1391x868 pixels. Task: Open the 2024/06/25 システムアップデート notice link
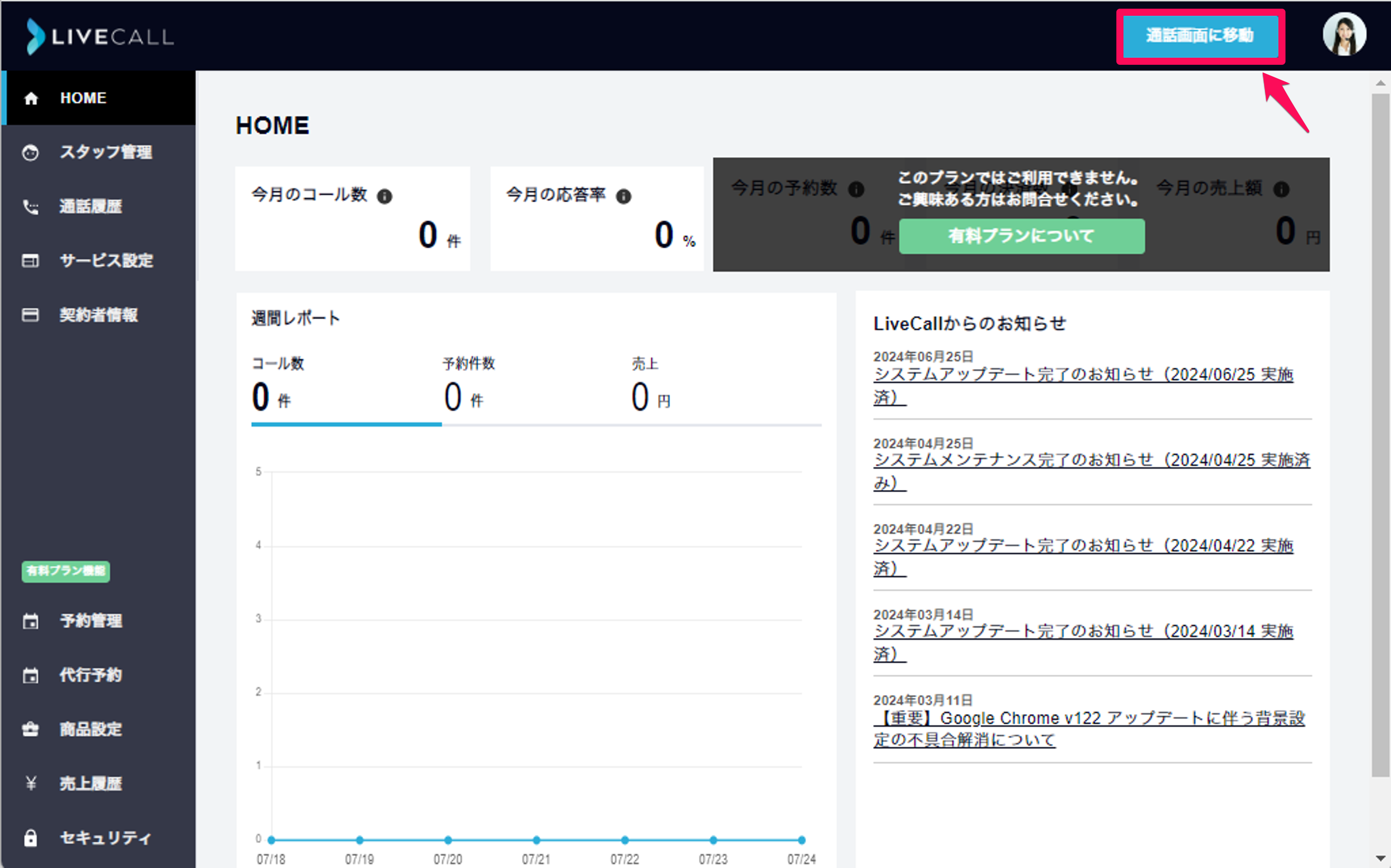[1083, 386]
